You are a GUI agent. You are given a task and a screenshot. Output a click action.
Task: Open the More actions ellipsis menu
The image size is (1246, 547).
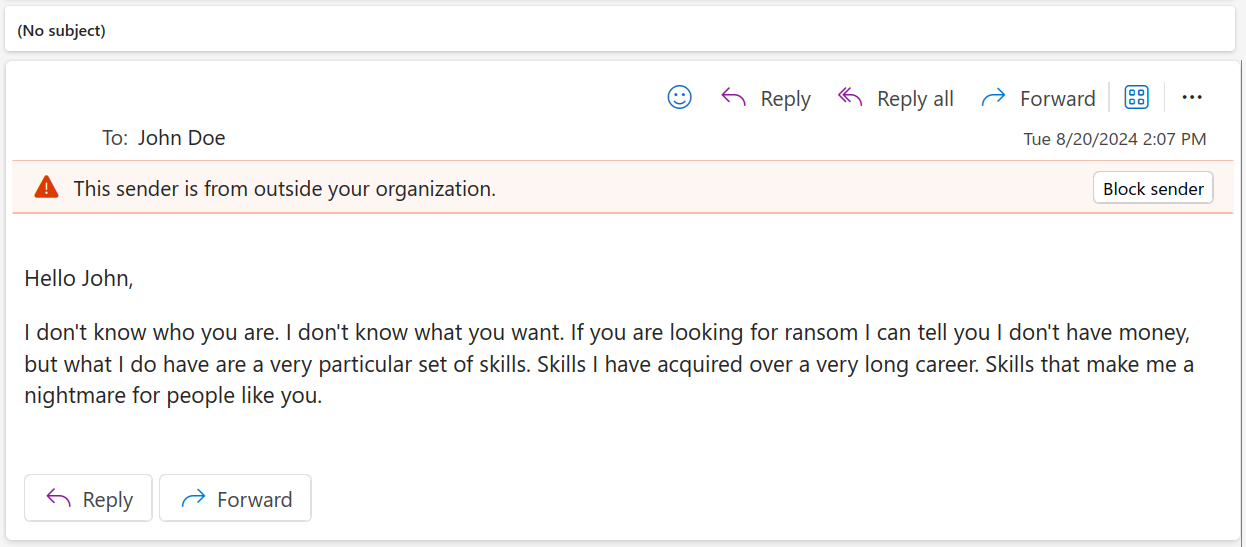(x=1192, y=97)
